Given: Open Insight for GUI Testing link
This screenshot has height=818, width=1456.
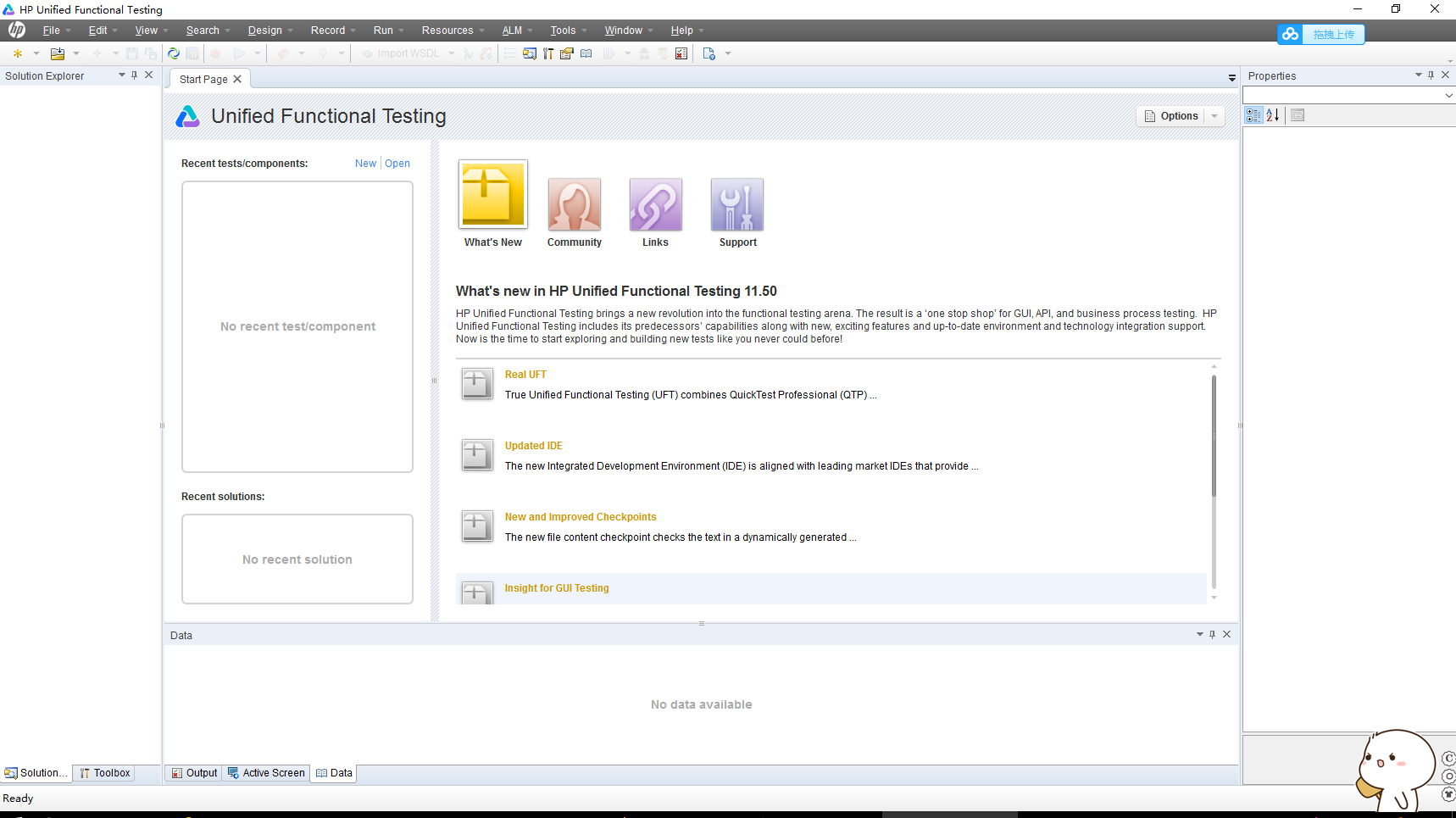Looking at the screenshot, I should [557, 588].
